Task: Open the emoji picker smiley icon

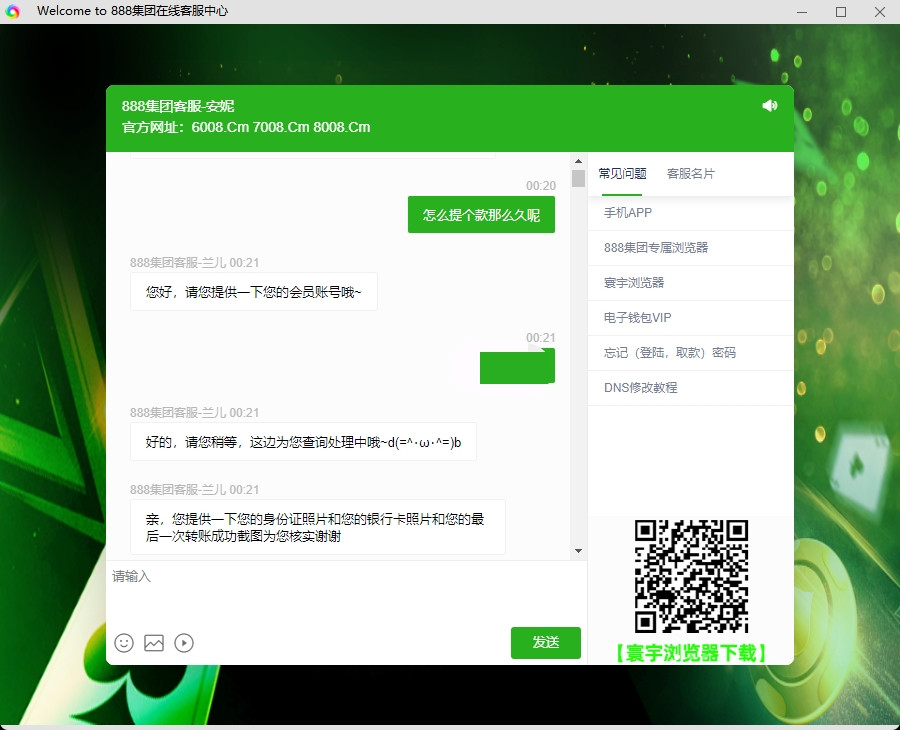Action: click(124, 643)
